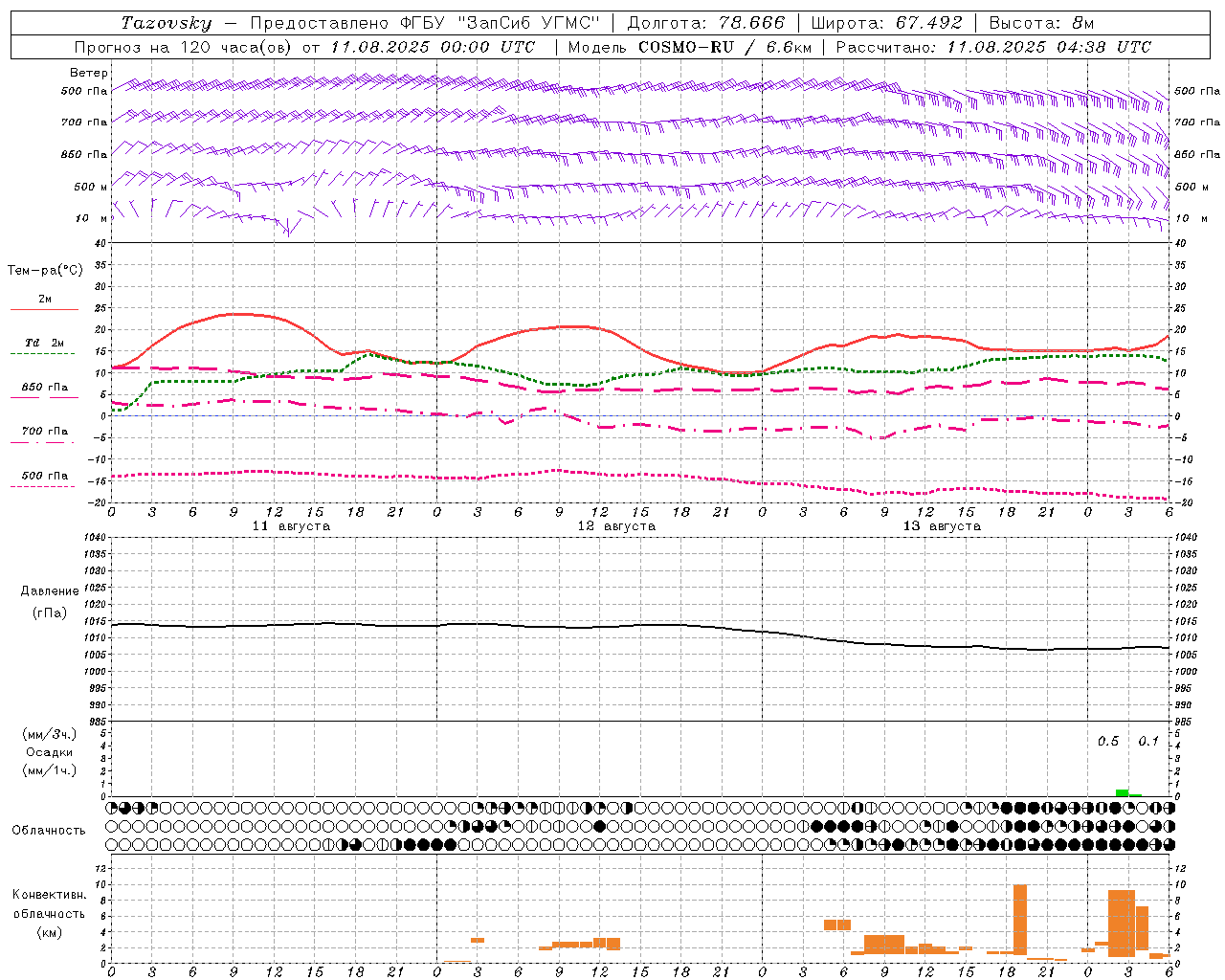Click the station name "Tazovsky" in header

pos(167,23)
